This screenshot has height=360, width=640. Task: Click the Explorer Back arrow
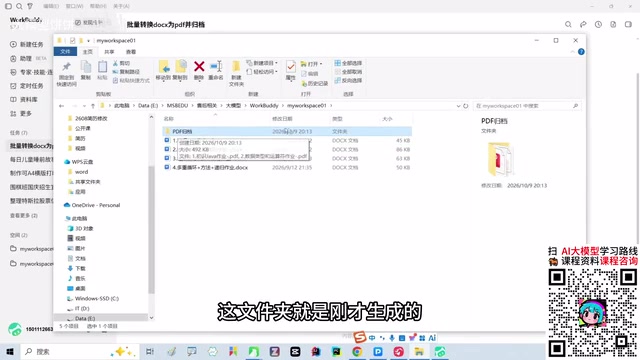[62, 106]
